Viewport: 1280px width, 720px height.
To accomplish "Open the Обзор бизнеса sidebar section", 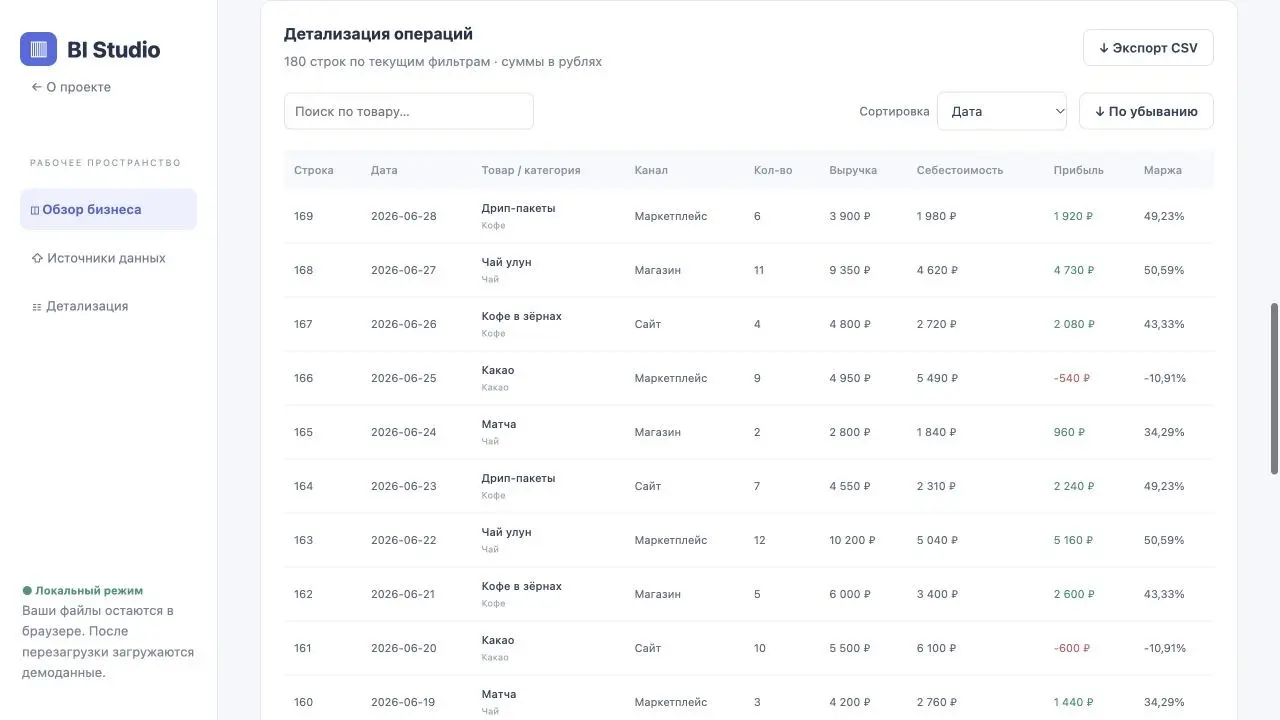I will (x=108, y=209).
